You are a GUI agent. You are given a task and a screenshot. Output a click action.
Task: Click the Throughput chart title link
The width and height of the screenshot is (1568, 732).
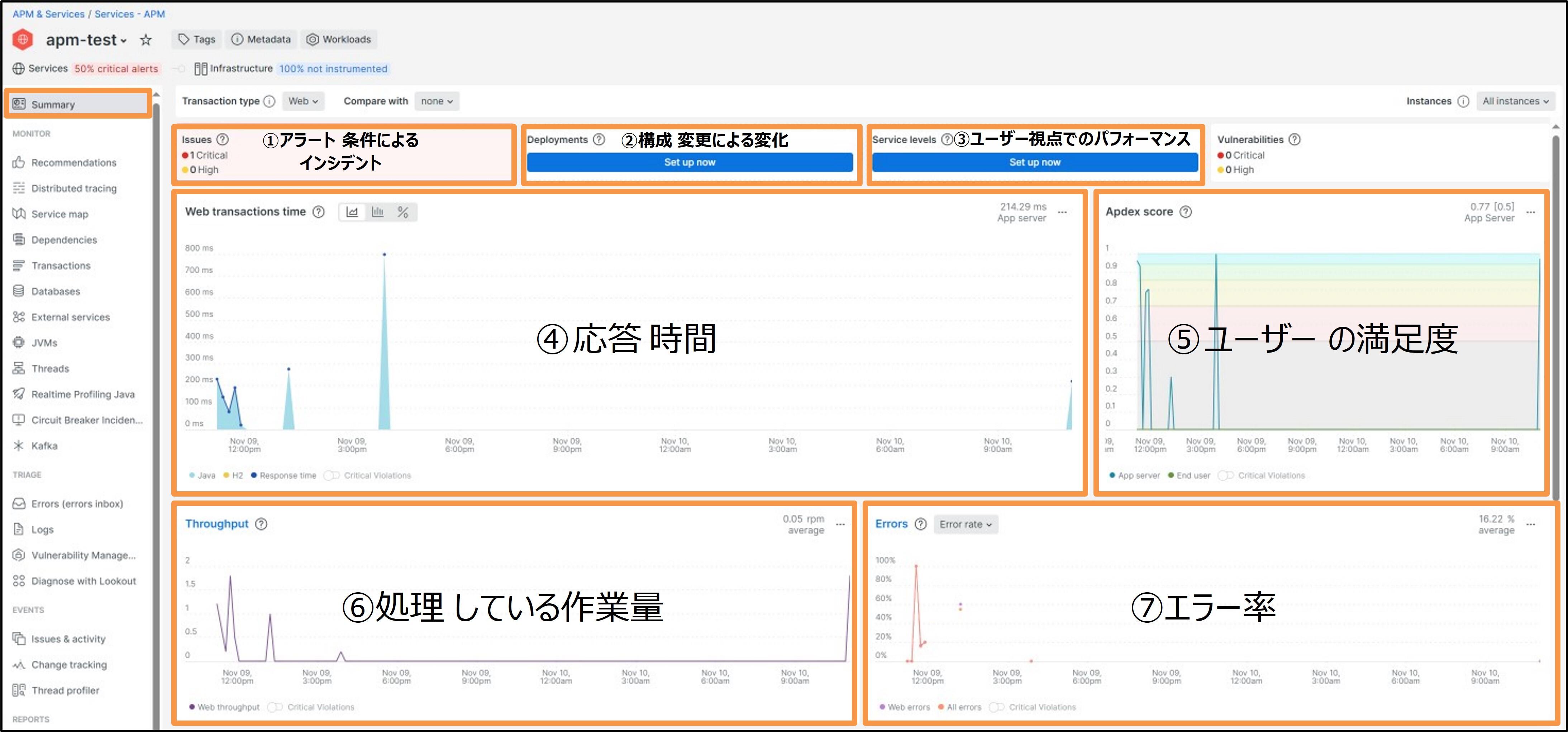click(x=217, y=523)
